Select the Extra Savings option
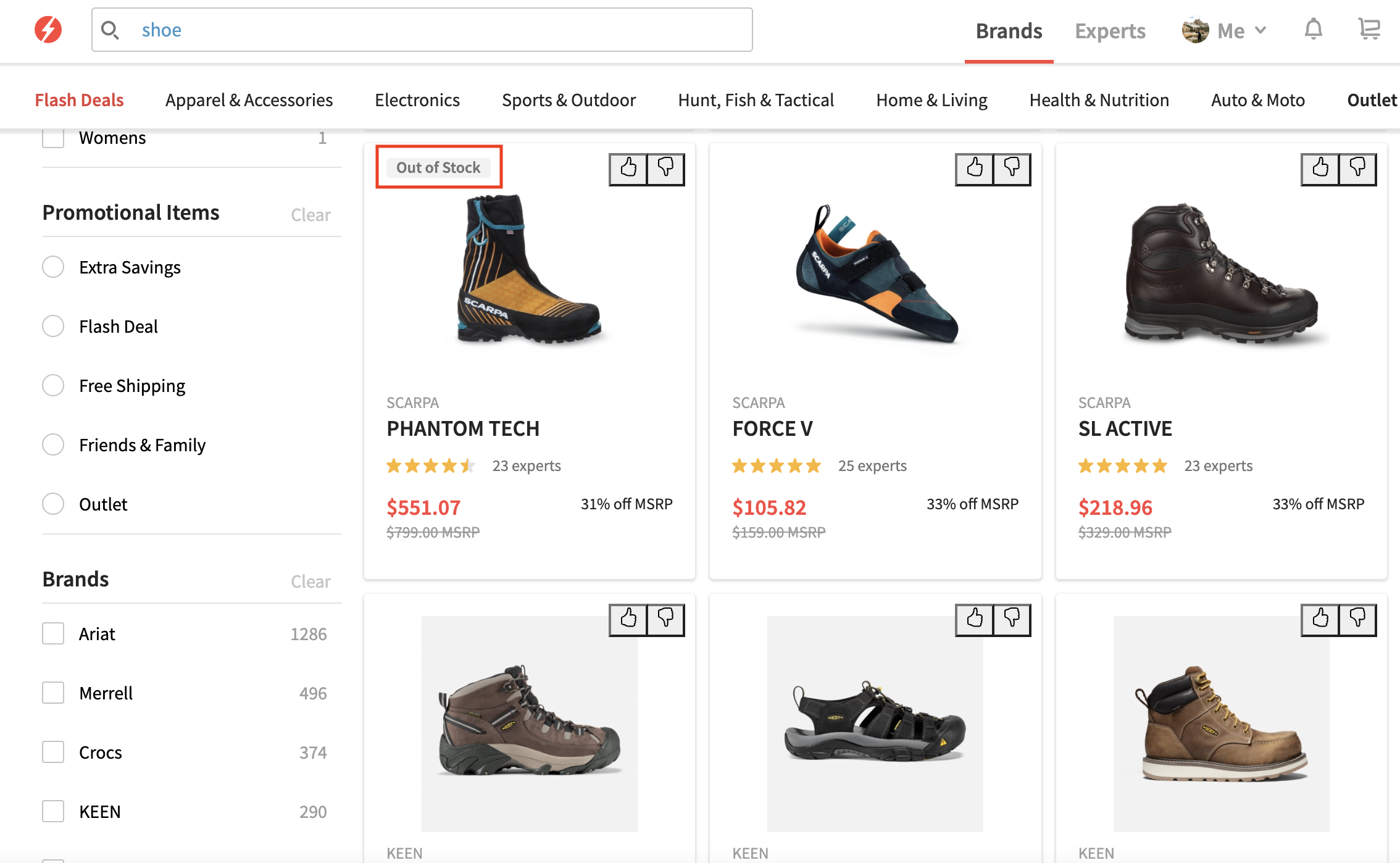1400x863 pixels. (53, 267)
